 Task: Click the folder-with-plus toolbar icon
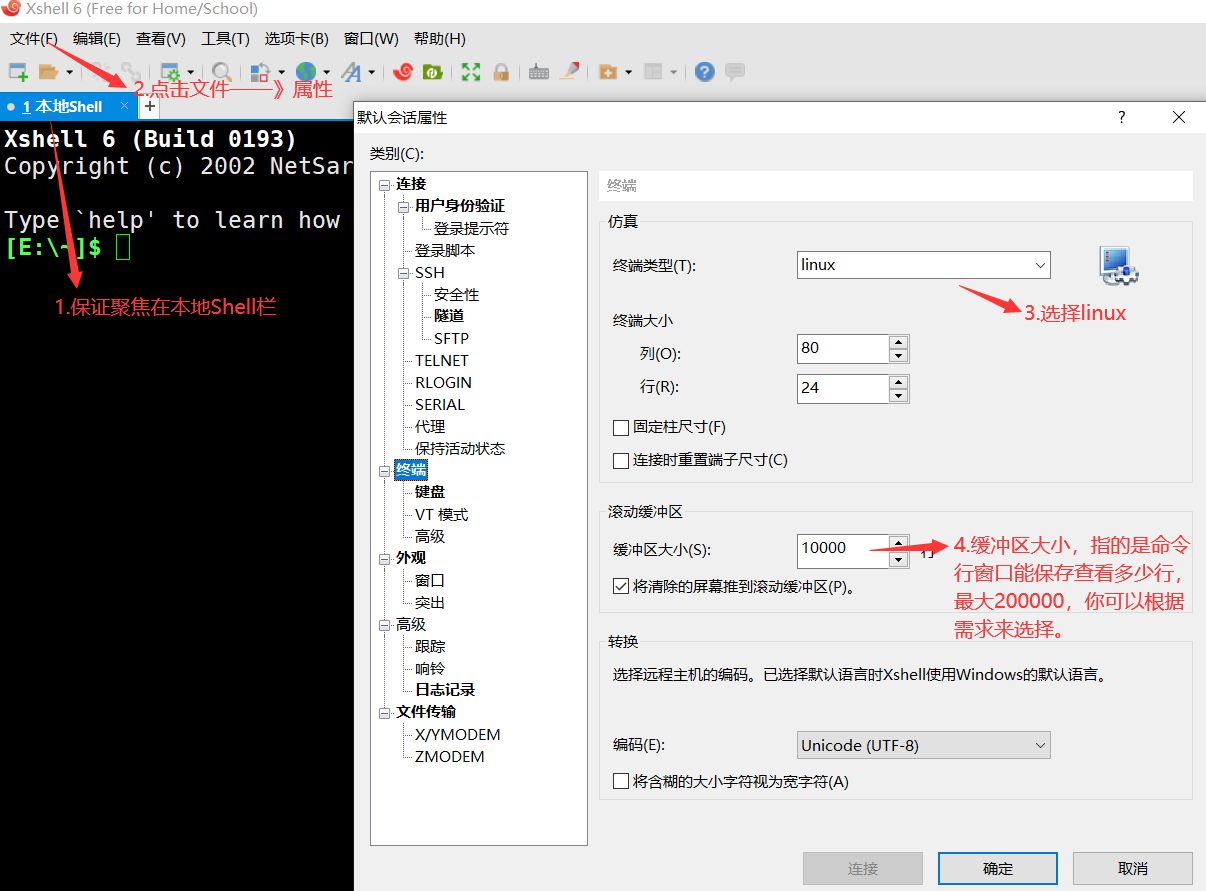click(x=607, y=72)
